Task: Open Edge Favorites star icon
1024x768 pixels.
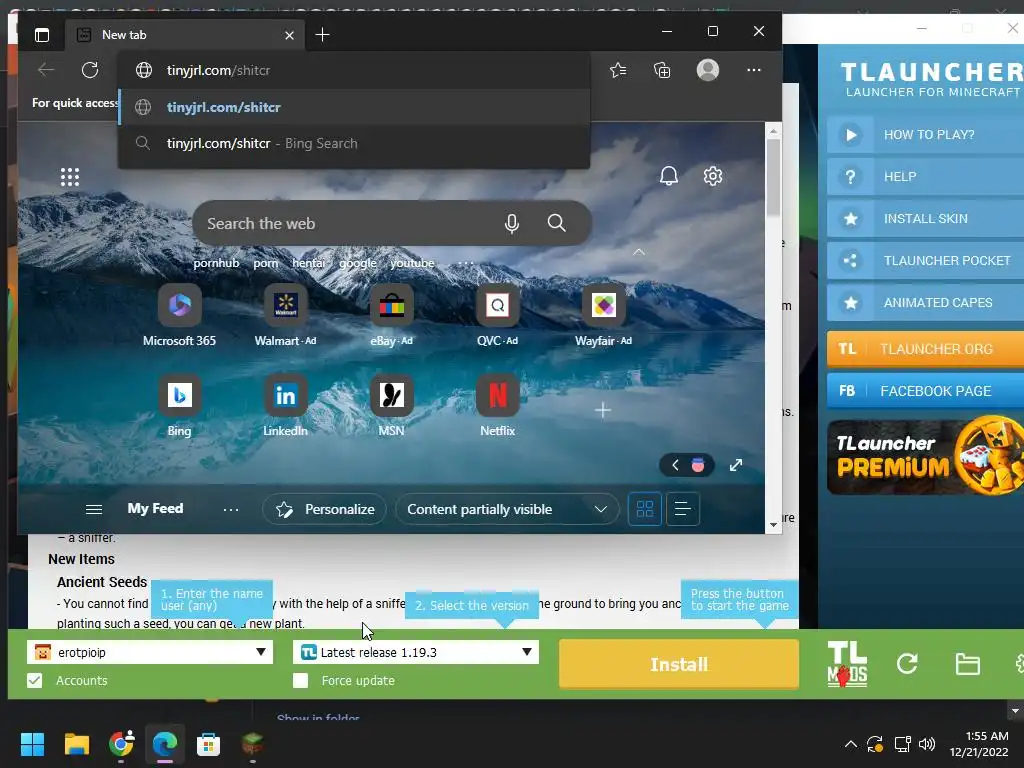Action: coord(618,70)
